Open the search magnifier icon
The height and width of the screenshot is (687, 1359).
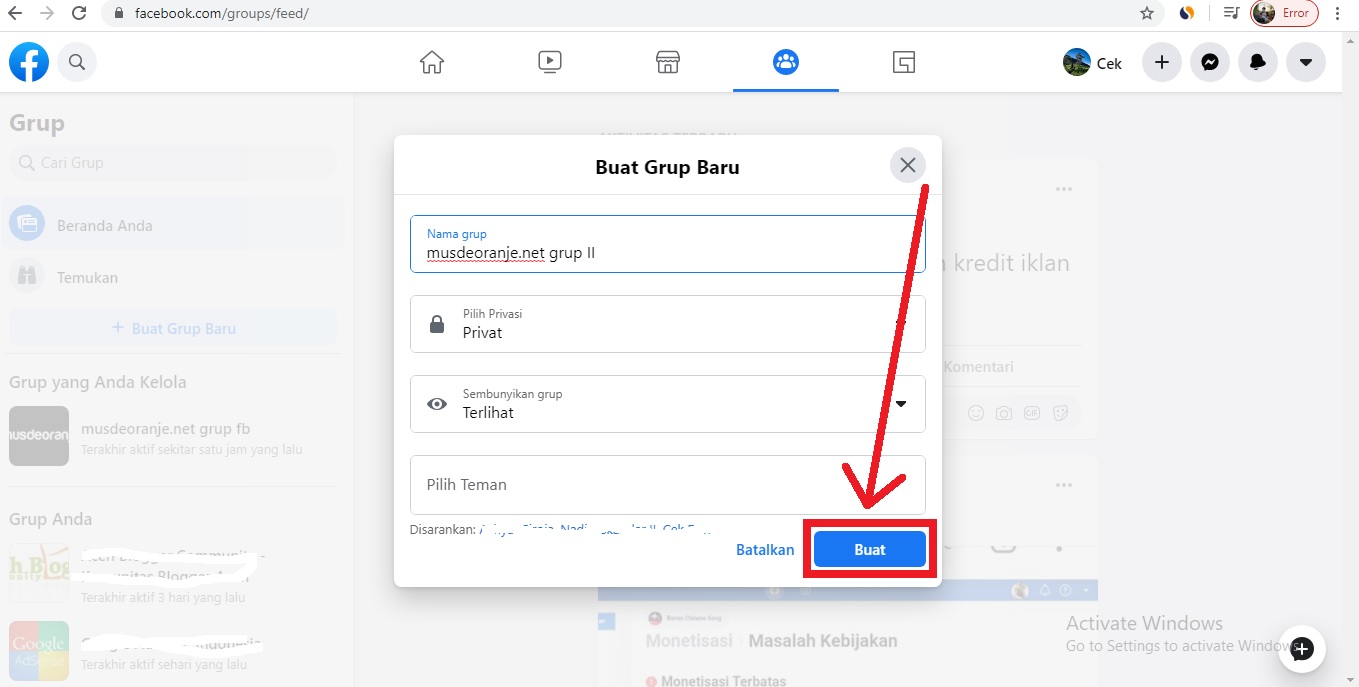pyautogui.click(x=77, y=61)
